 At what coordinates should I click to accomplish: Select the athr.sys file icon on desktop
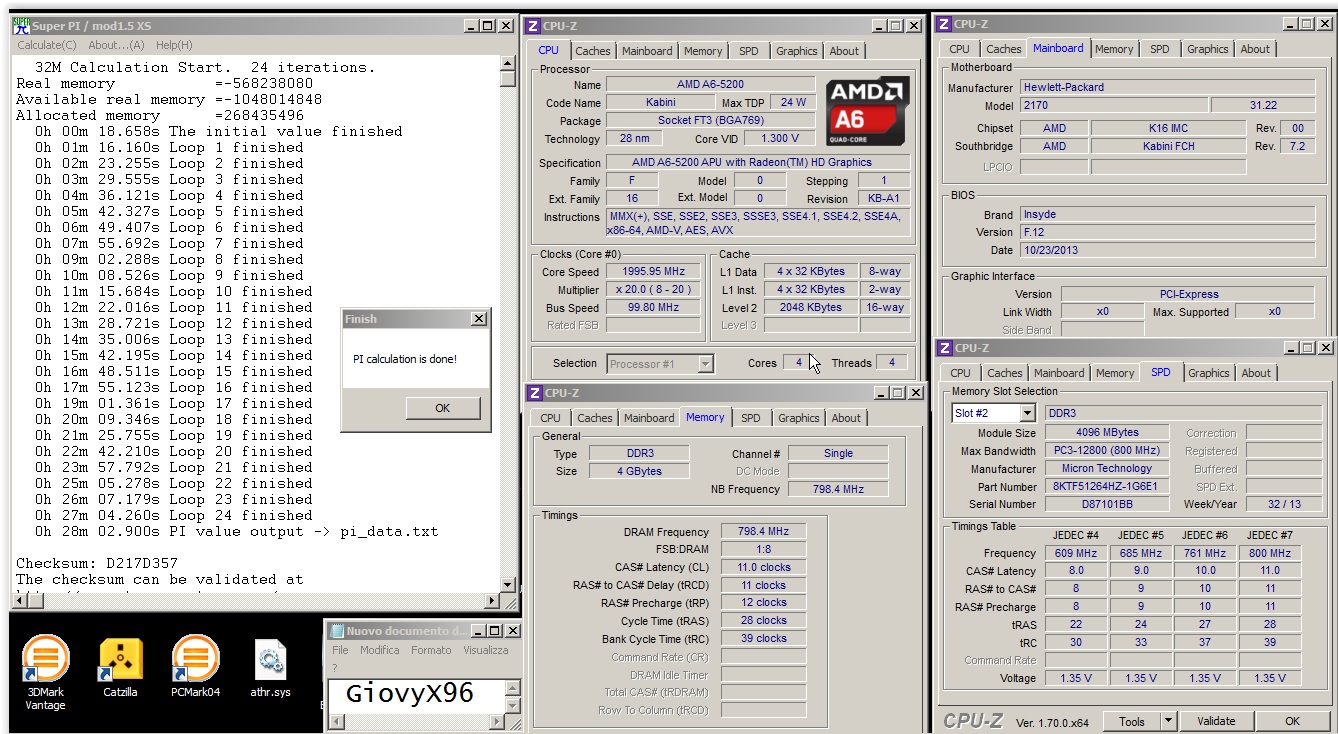coord(270,666)
